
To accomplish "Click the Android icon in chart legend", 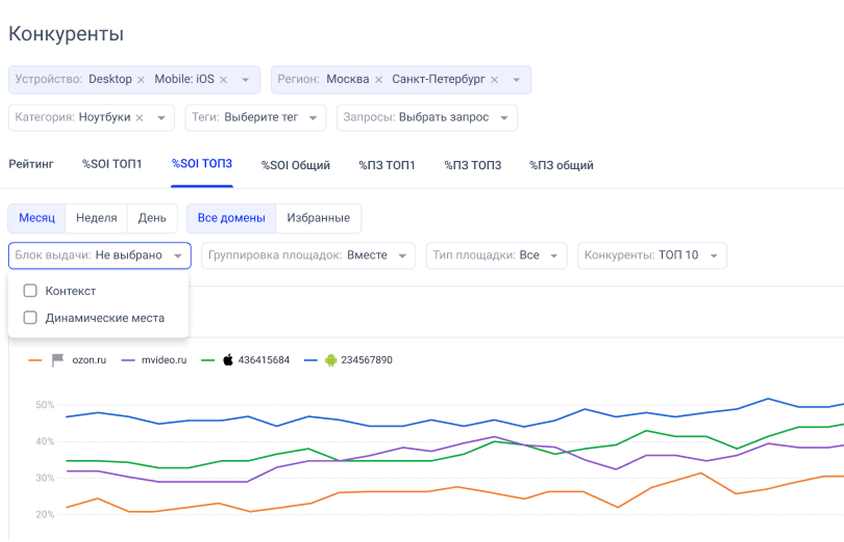I will [331, 360].
